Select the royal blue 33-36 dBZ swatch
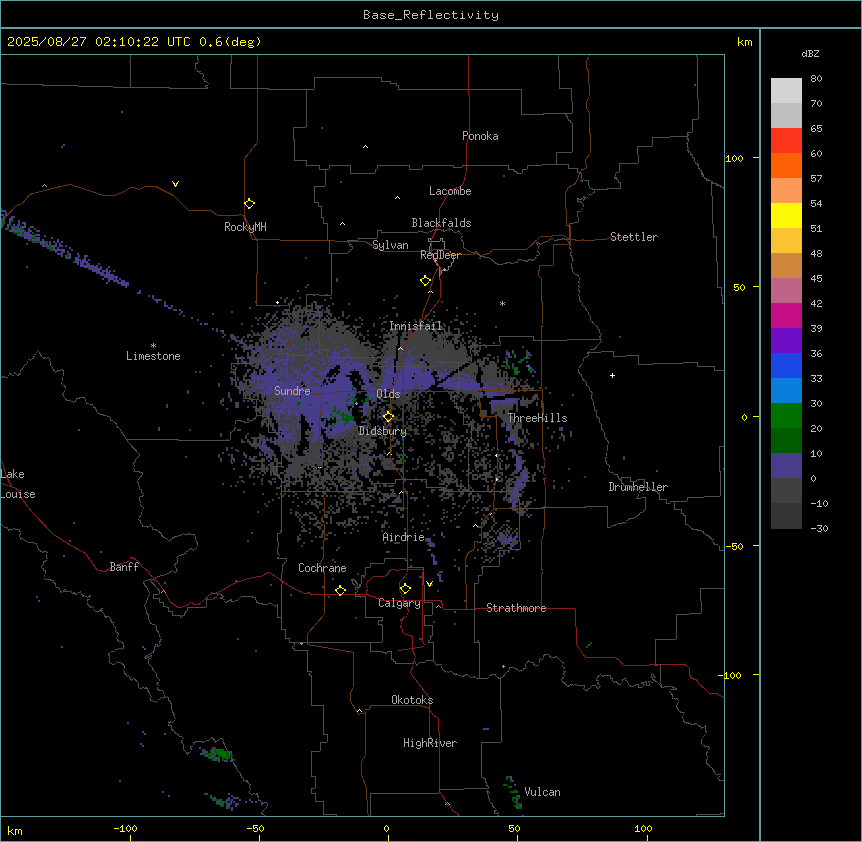Image resolution: width=862 pixels, height=842 pixels. [x=786, y=365]
